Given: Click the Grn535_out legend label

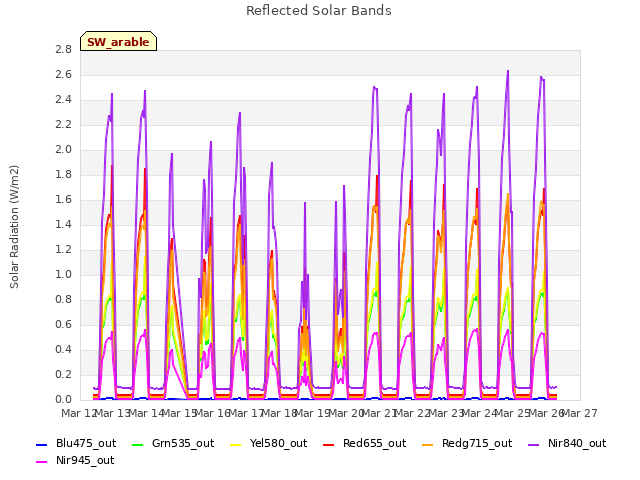Looking at the screenshot, I should [x=183, y=443].
